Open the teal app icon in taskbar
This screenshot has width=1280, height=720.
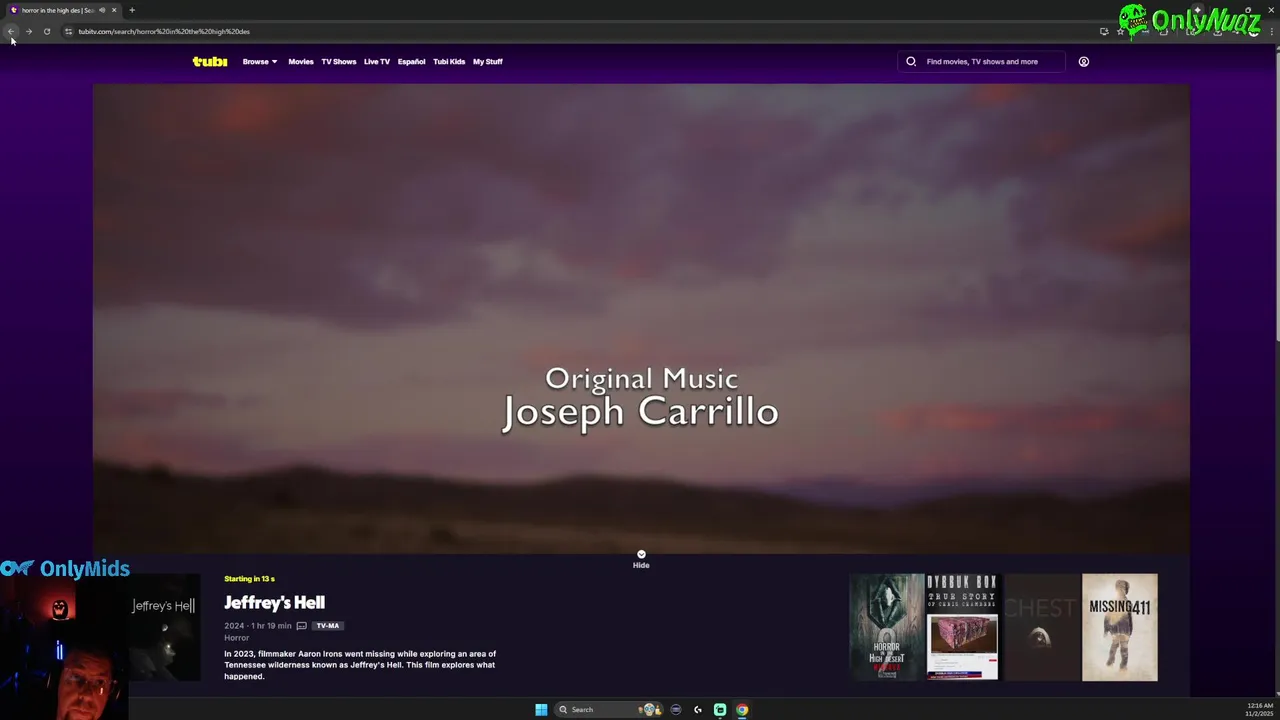720,710
